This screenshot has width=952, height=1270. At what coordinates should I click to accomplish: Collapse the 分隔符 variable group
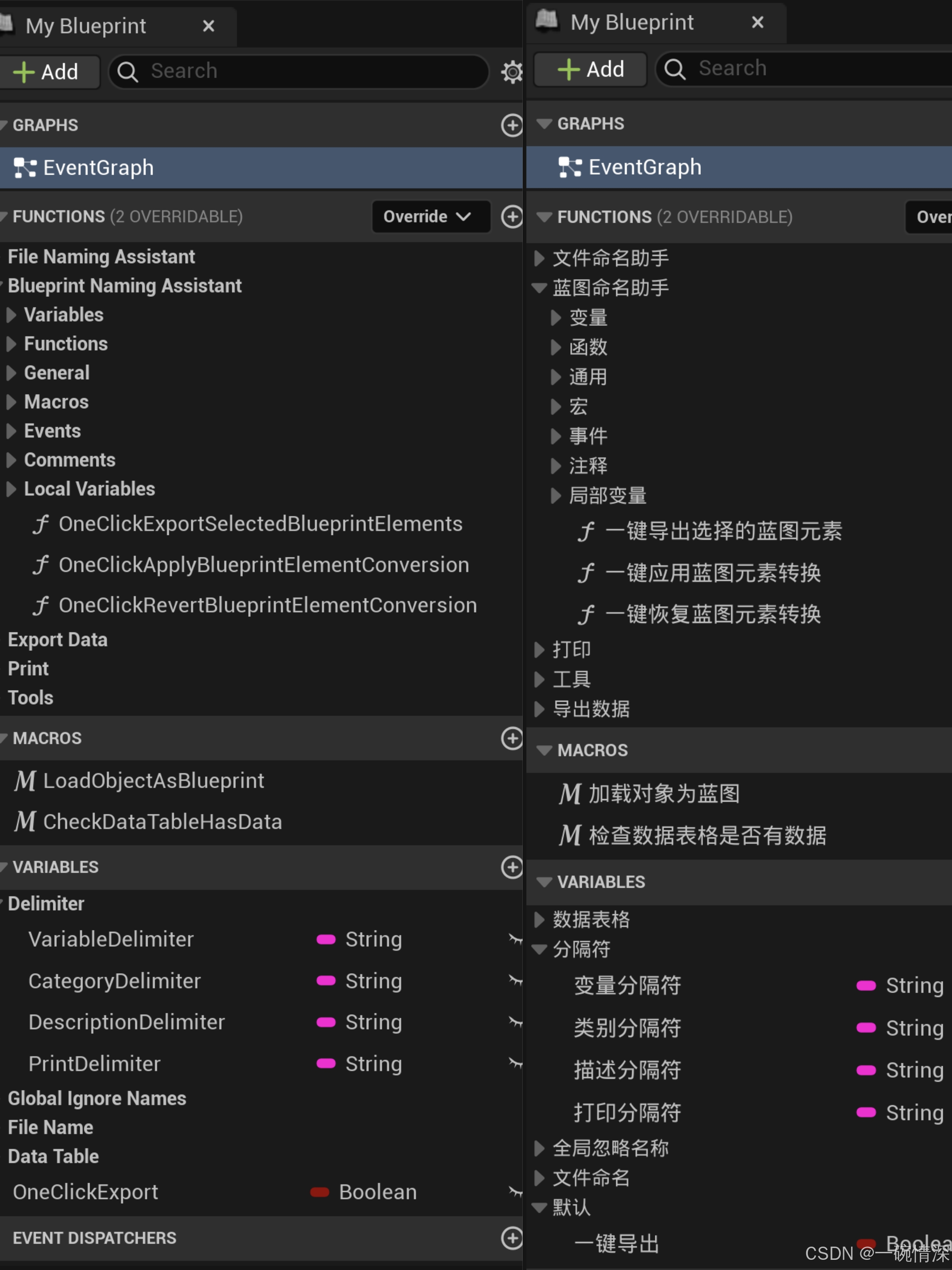click(x=539, y=949)
